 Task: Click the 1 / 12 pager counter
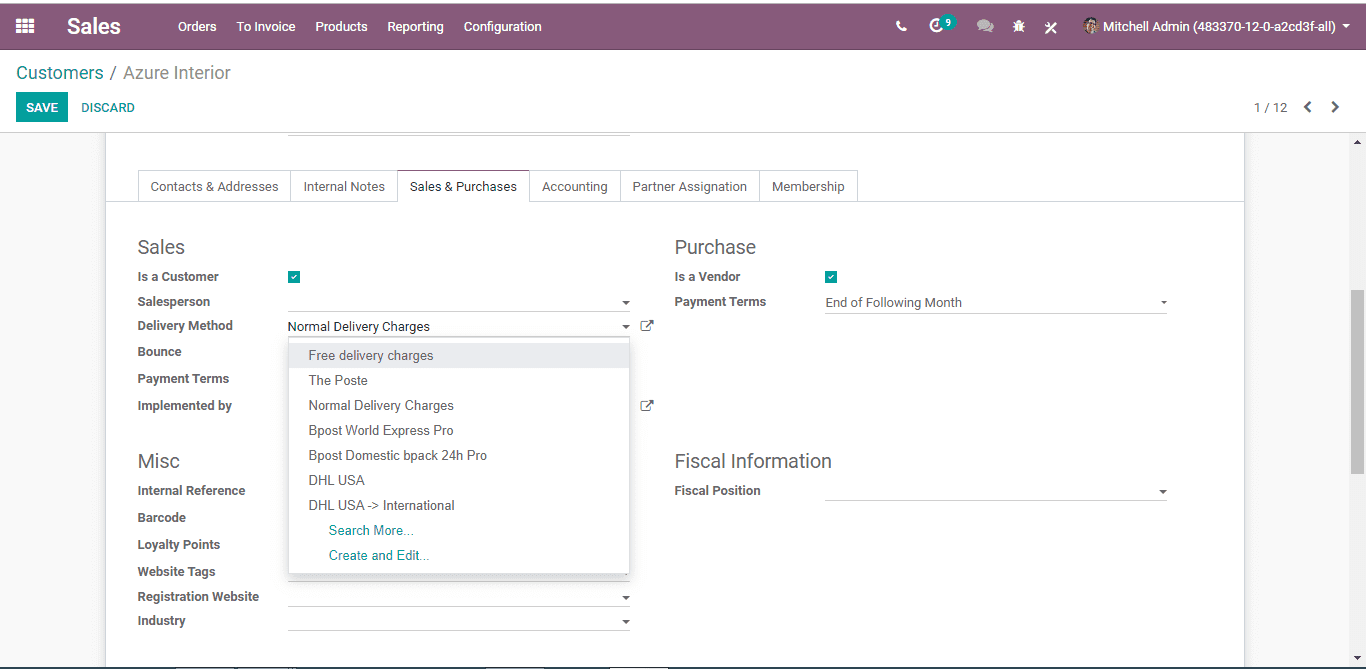tap(1270, 107)
